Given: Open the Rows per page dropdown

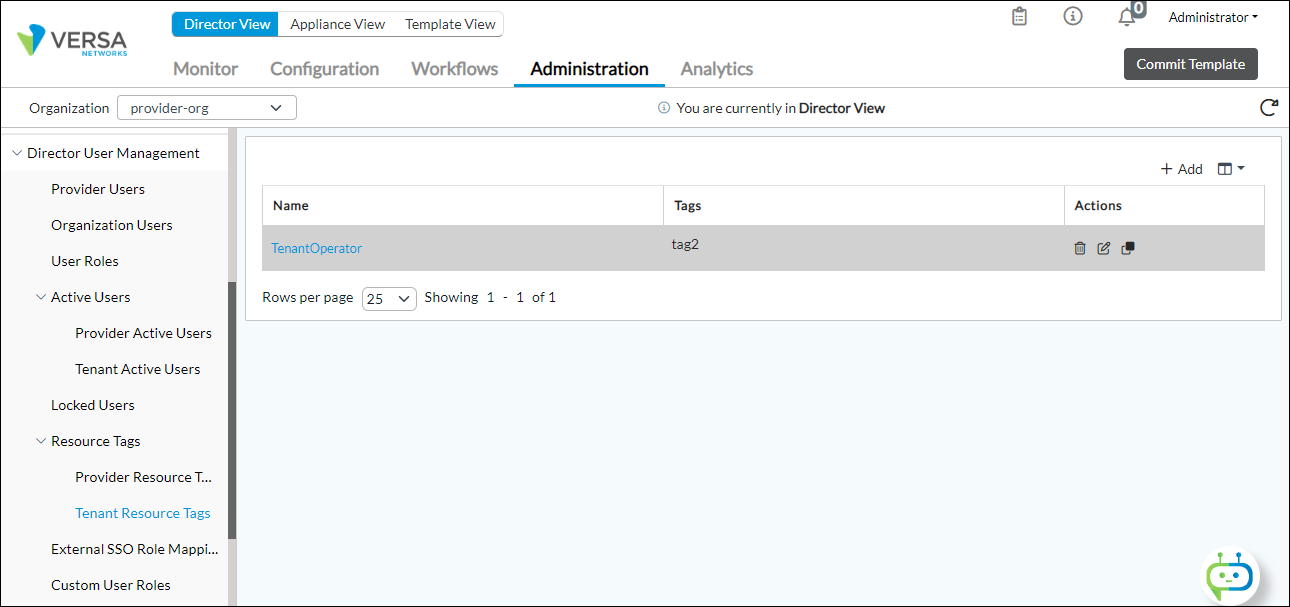Looking at the screenshot, I should click(x=389, y=298).
